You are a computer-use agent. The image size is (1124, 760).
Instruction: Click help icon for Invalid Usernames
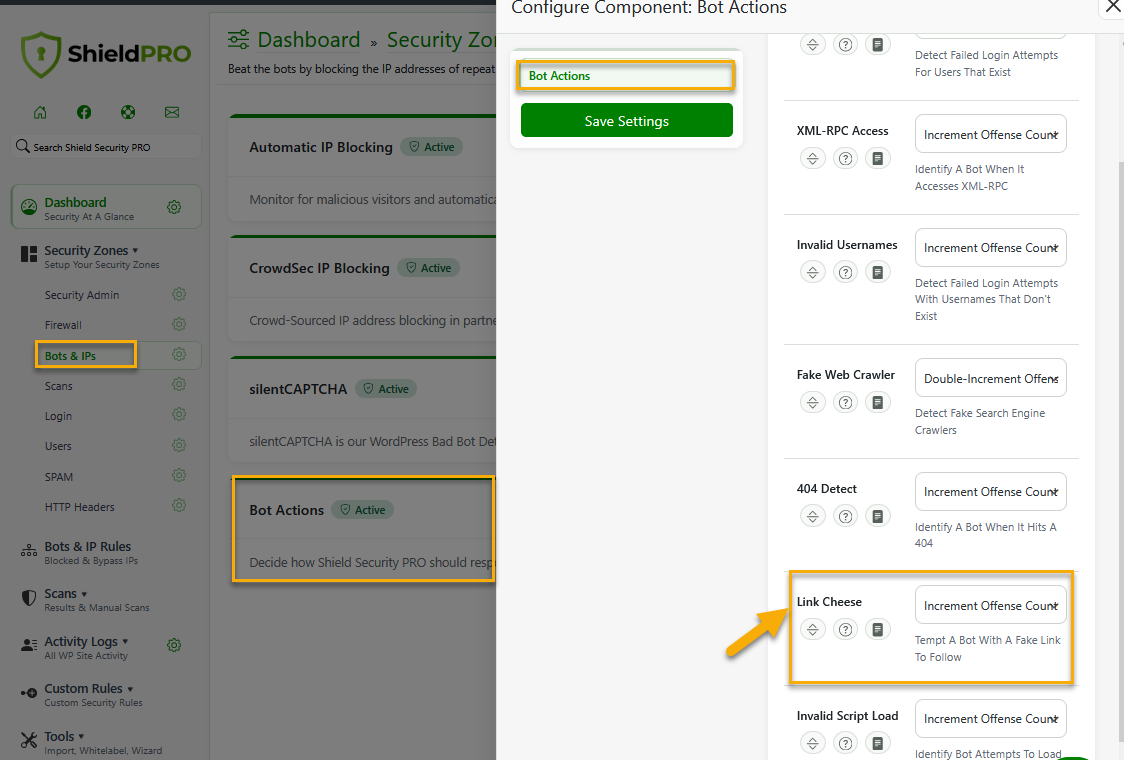(845, 272)
